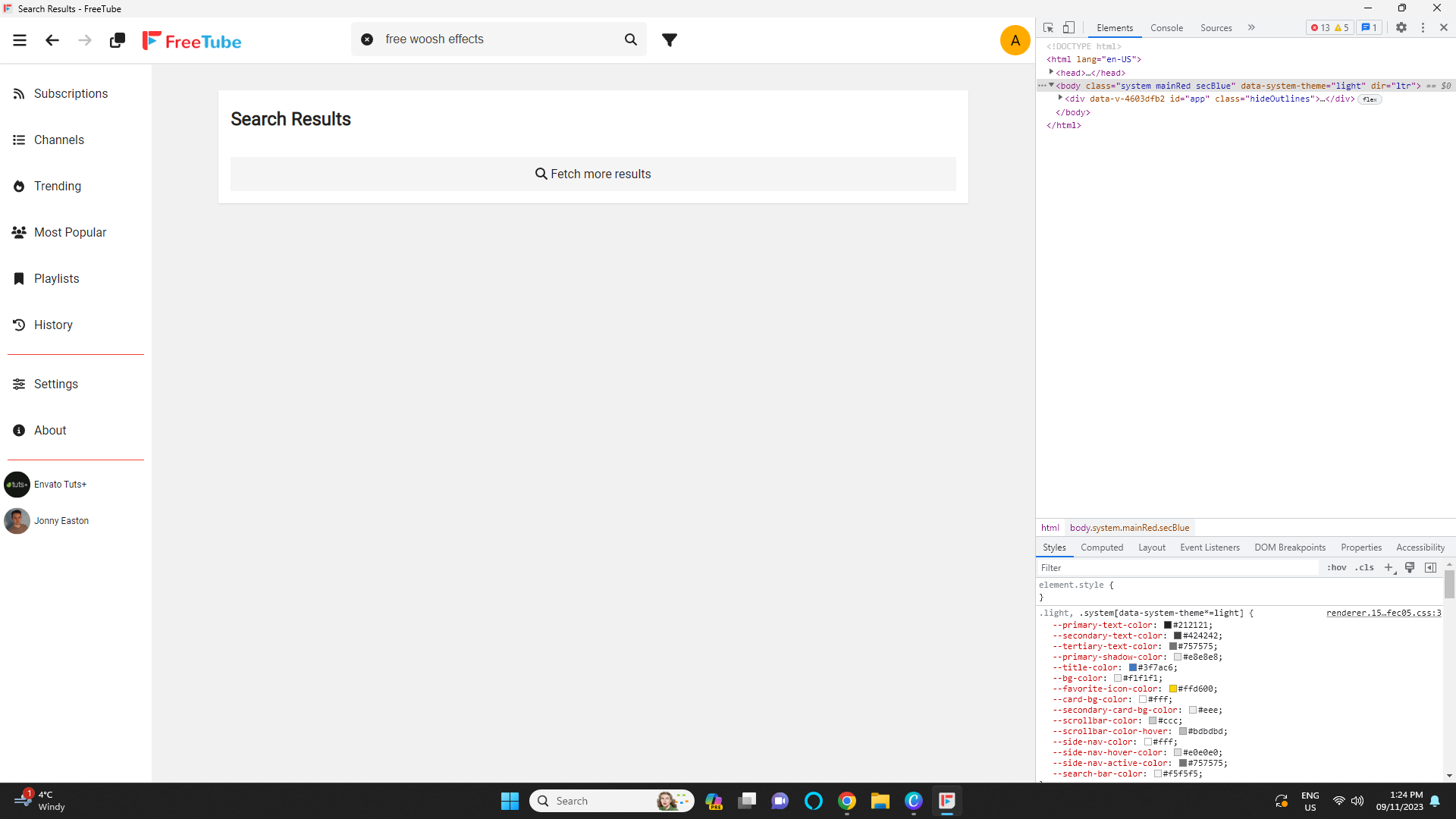Open the renderer.15...fec05.css:3 stylesheet link
This screenshot has width=1456, height=819.
[x=1383, y=613]
